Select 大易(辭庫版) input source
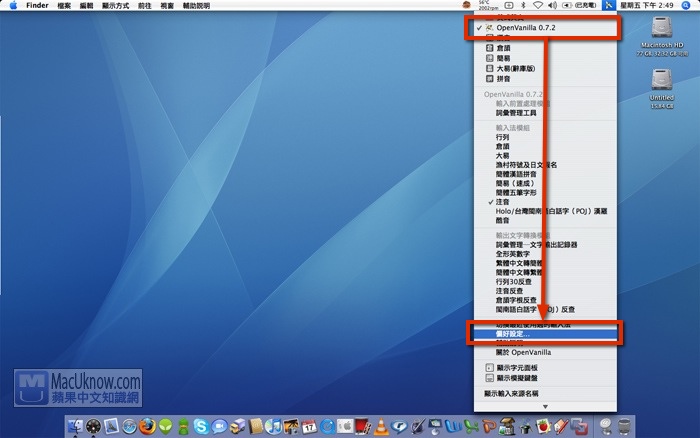700x438 pixels. [x=545, y=68]
